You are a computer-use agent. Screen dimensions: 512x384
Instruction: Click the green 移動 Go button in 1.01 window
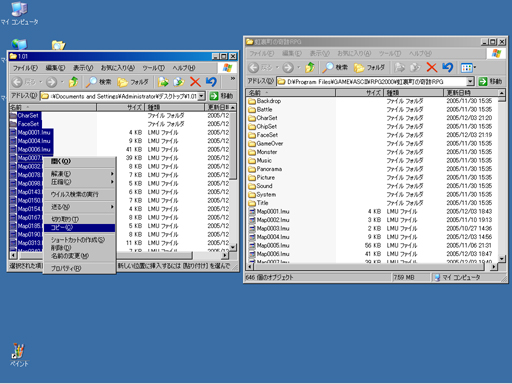[x=221, y=96]
